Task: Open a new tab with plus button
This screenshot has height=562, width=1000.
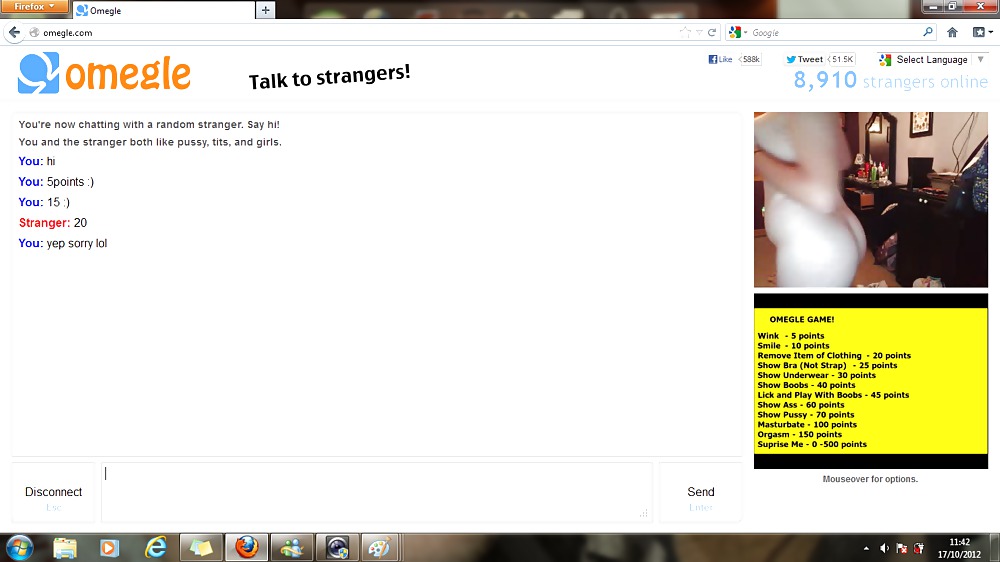Action: coord(265,10)
